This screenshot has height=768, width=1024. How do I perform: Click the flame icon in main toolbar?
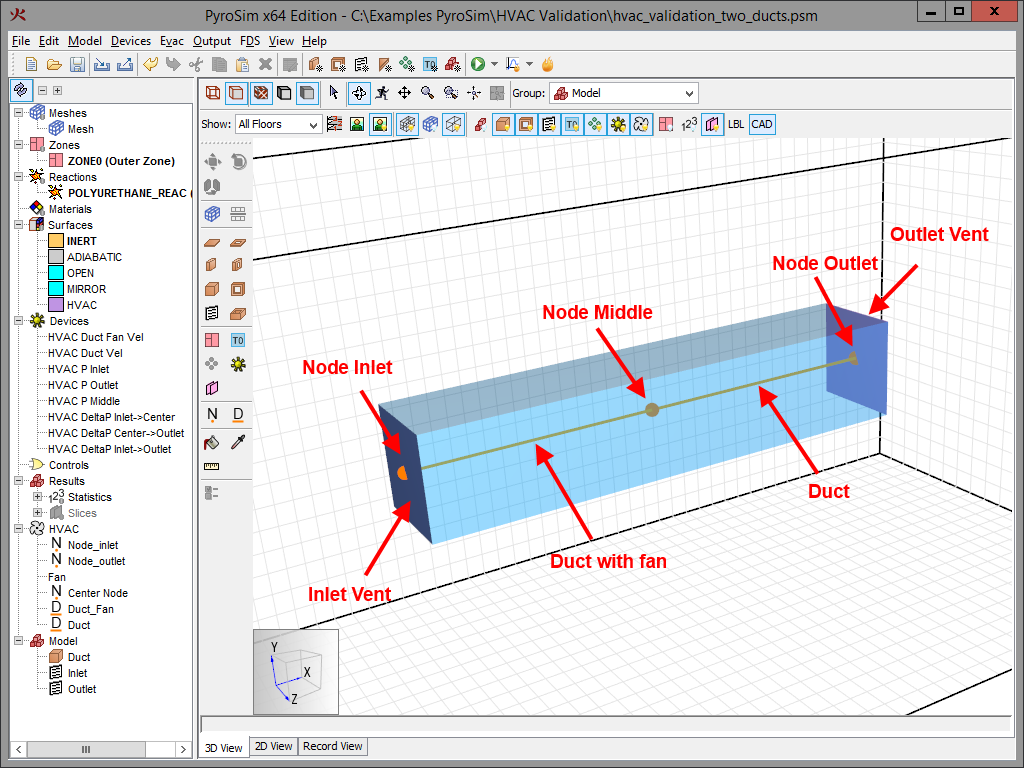click(x=547, y=64)
